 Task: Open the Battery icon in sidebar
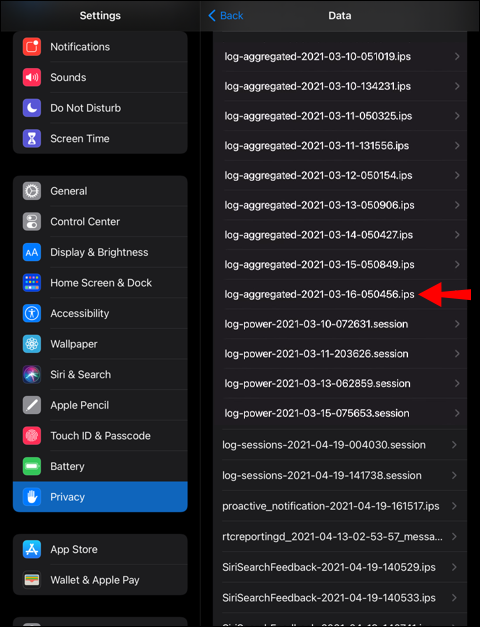[32, 466]
